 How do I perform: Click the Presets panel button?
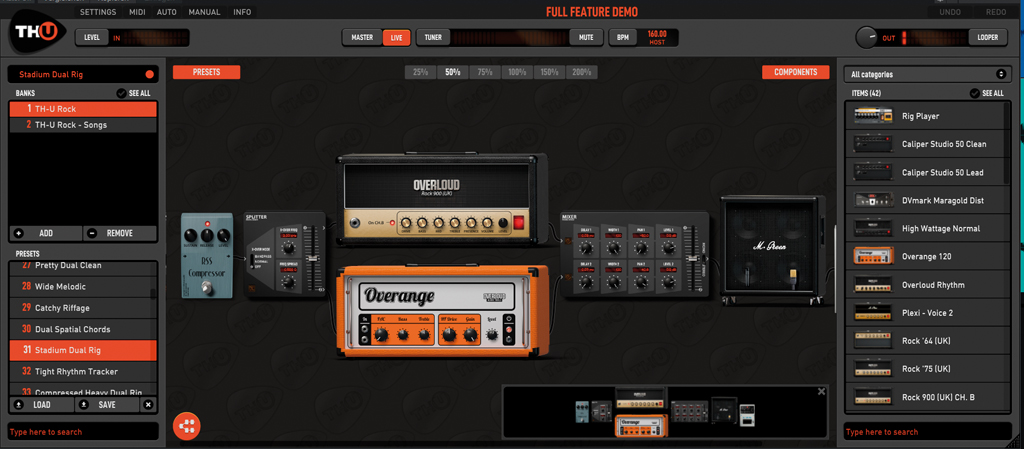pyautogui.click(x=206, y=72)
